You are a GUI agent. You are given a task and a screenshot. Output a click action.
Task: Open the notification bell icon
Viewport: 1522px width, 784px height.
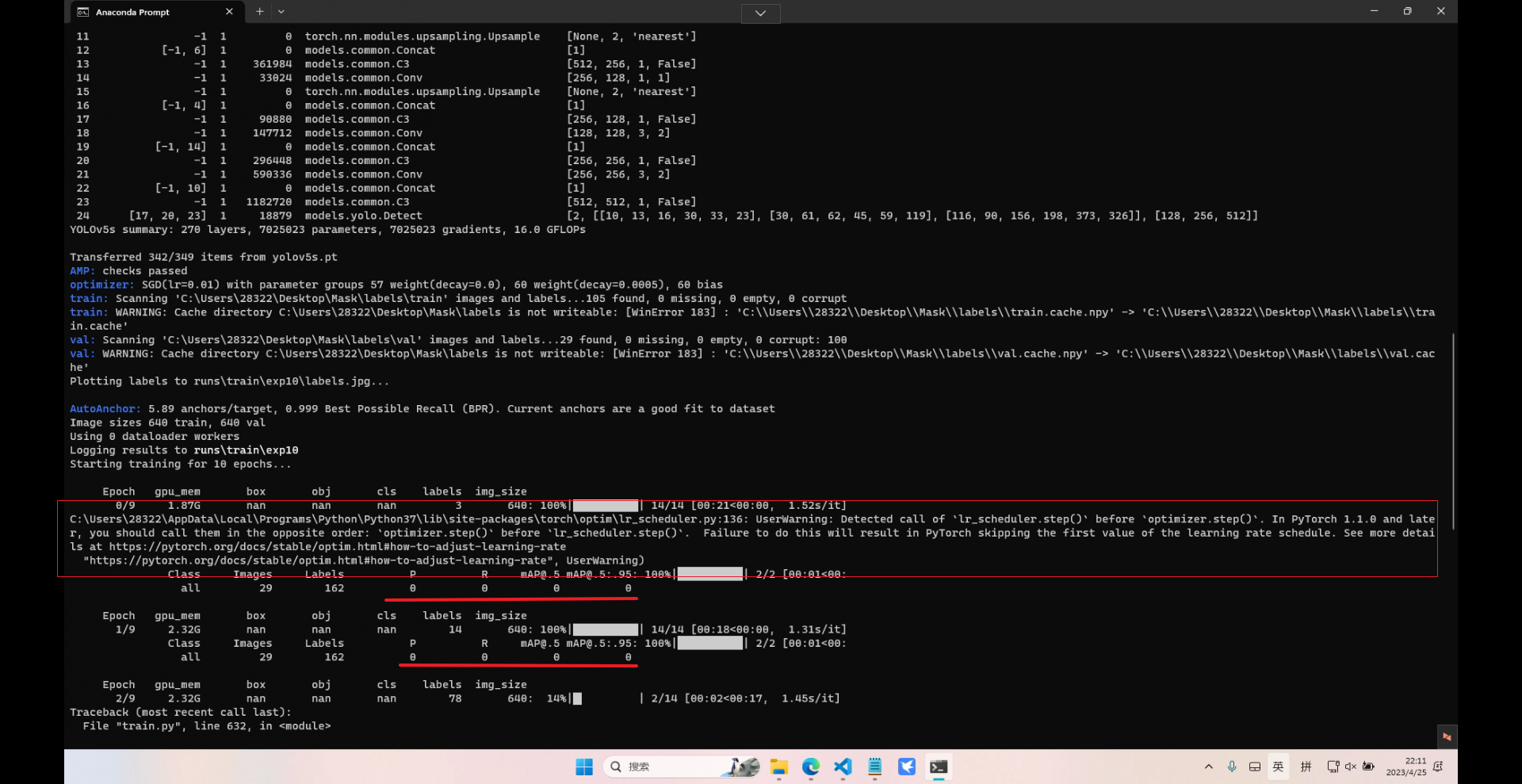pyautogui.click(x=1439, y=767)
